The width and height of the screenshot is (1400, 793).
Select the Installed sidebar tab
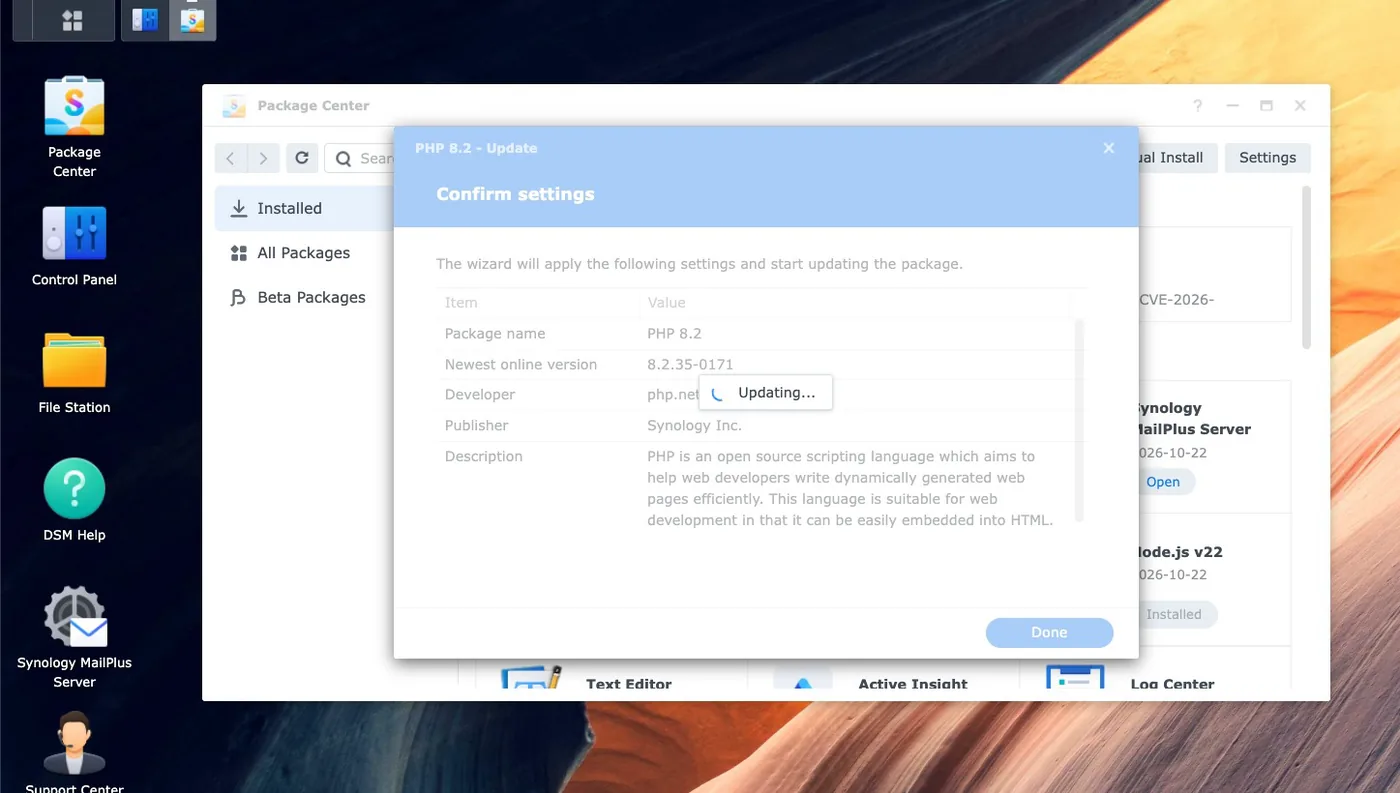(305, 208)
